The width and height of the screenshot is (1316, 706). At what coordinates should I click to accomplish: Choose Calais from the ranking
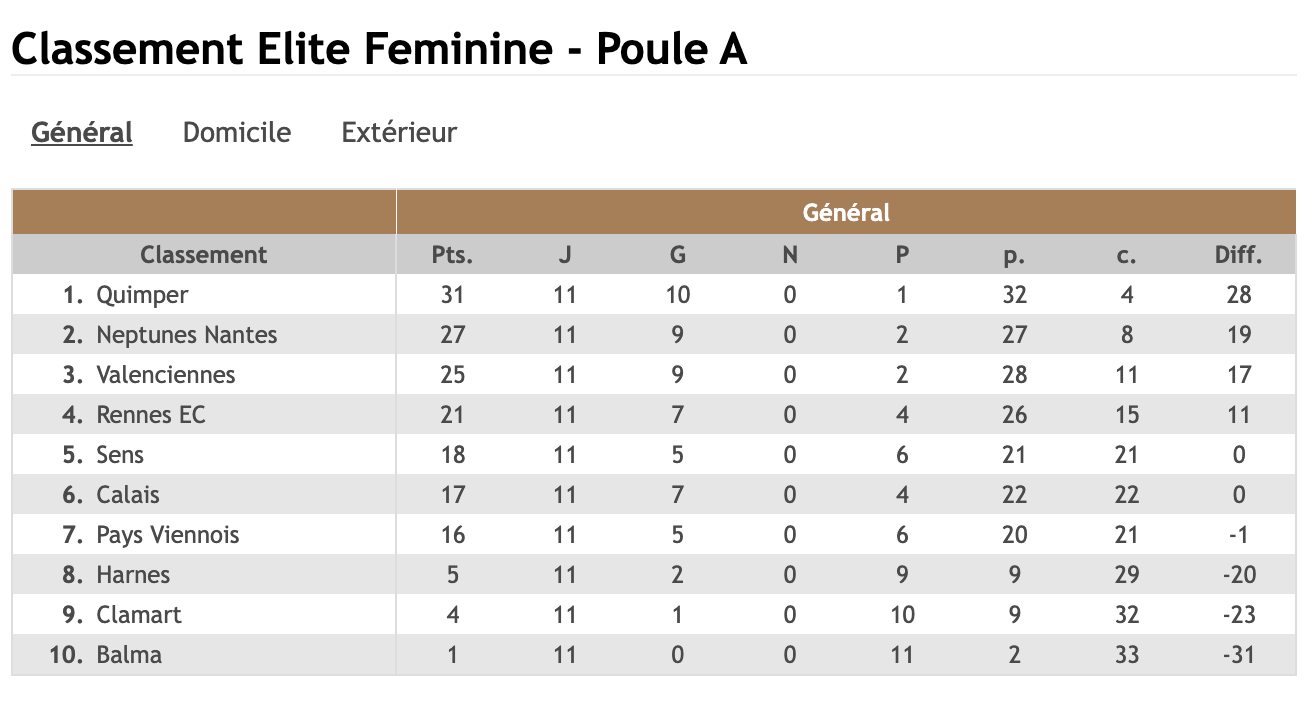click(x=128, y=495)
